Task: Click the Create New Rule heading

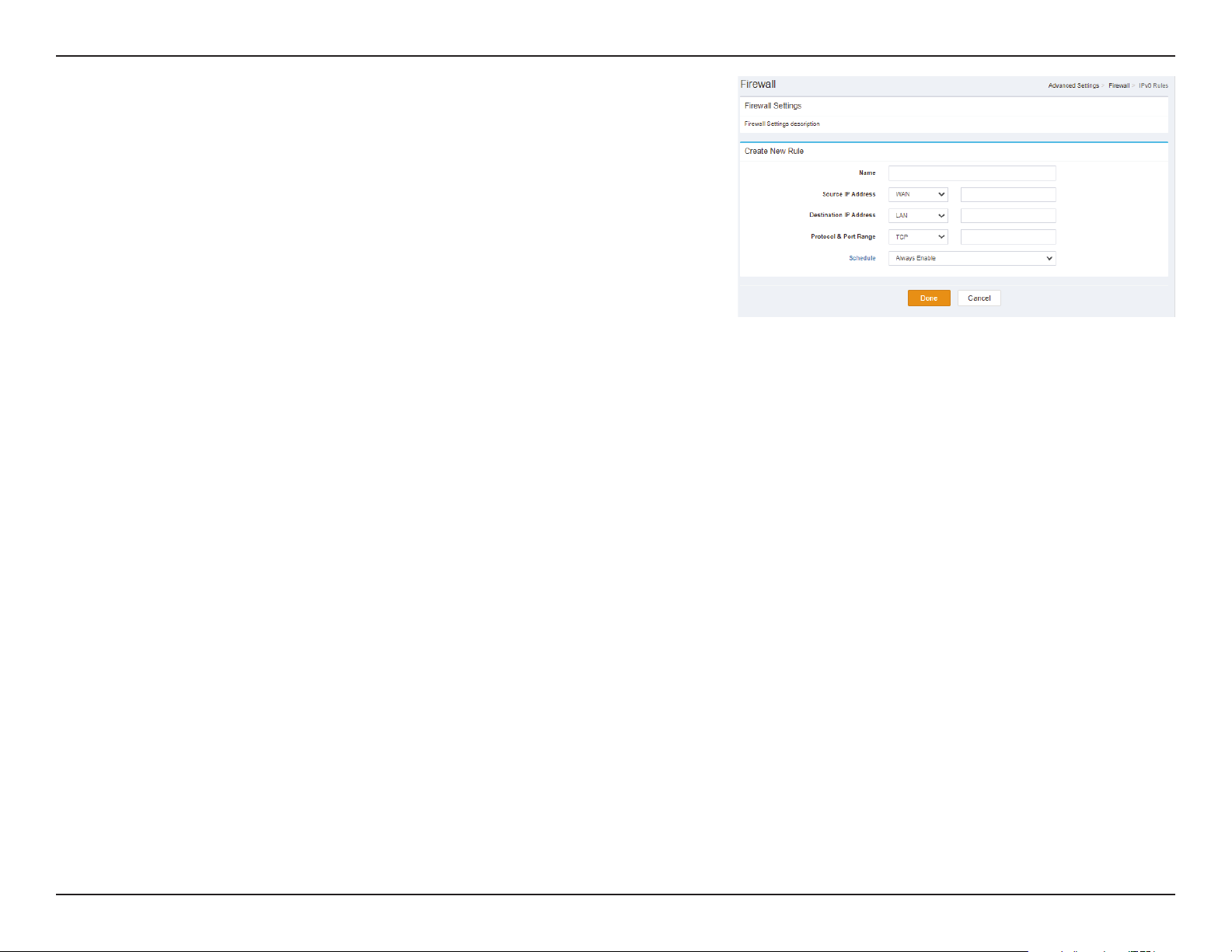Action: coord(774,151)
